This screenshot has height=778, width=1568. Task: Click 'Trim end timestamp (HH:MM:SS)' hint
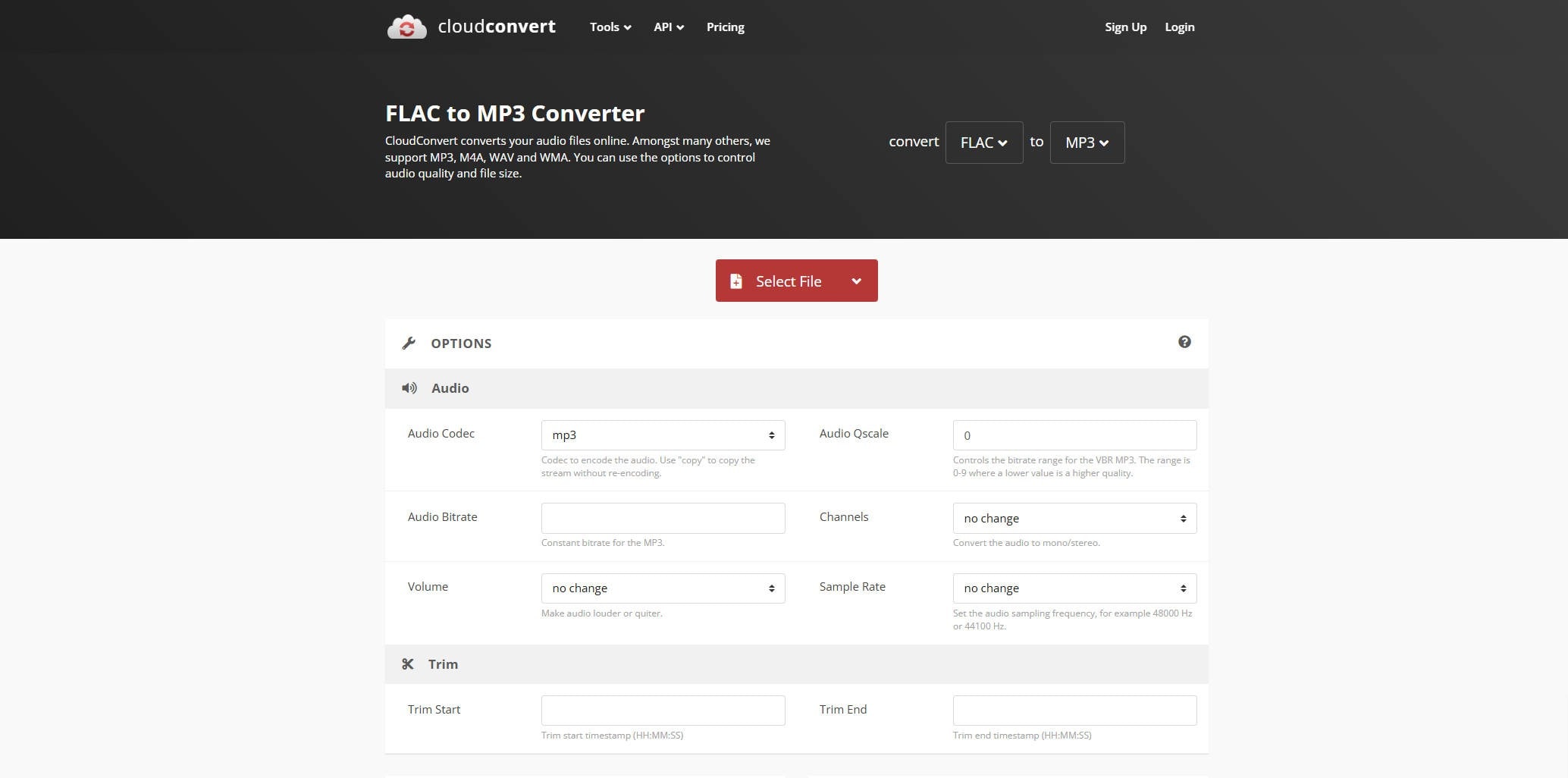[1022, 736]
